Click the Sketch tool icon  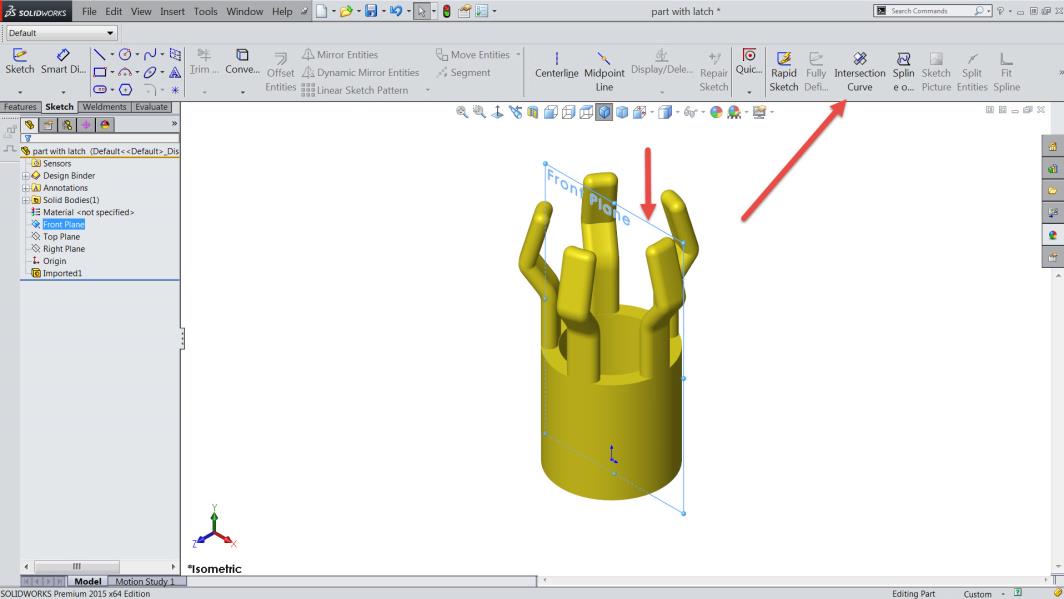pos(20,55)
